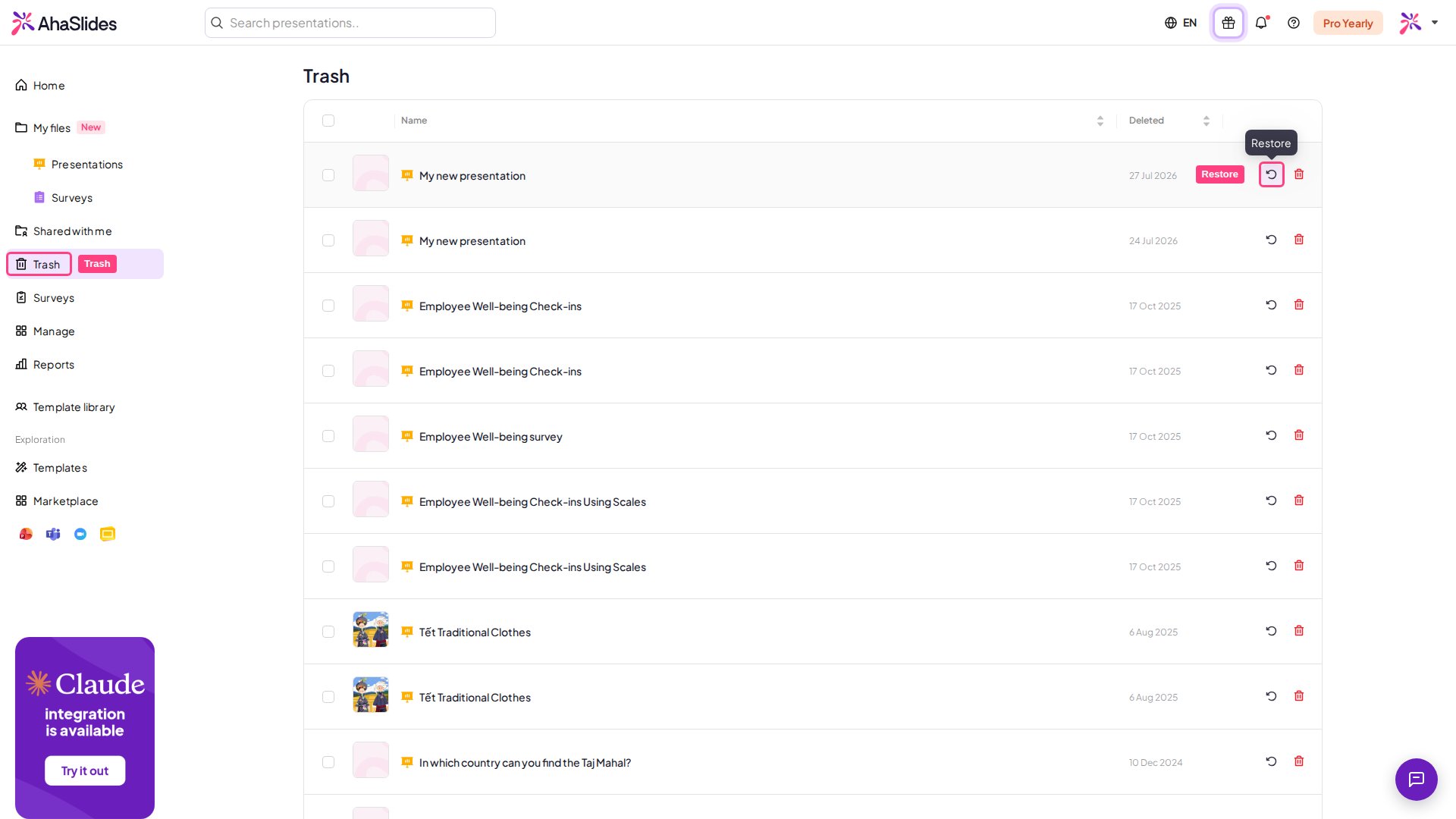
Task: Open Reports in the sidebar
Action: [x=45, y=365]
